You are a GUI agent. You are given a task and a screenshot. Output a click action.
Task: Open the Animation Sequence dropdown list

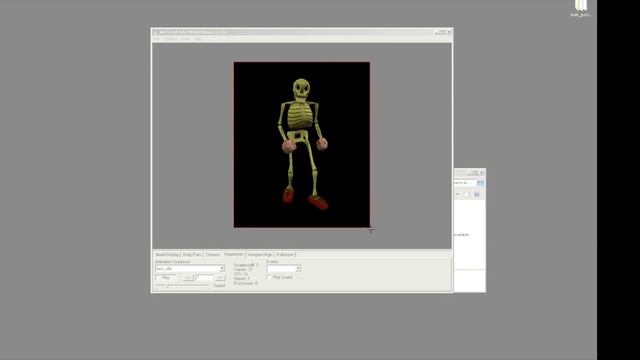(x=222, y=268)
